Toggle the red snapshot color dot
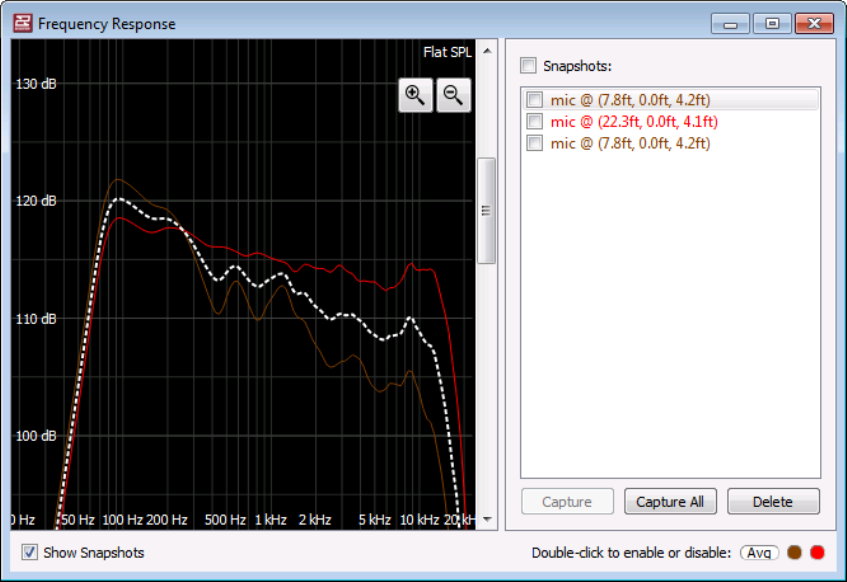The width and height of the screenshot is (847, 582). (x=817, y=552)
